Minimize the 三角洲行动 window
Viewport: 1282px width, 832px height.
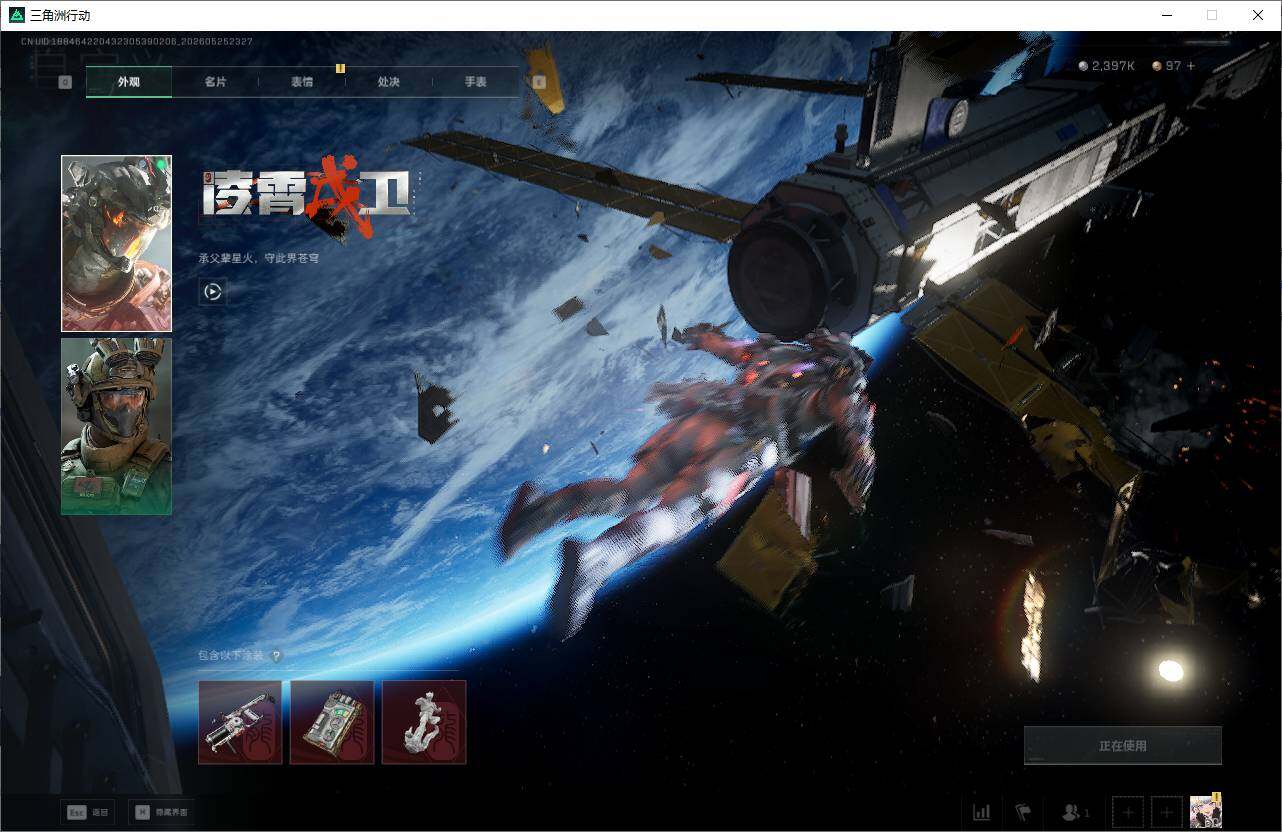click(1168, 15)
